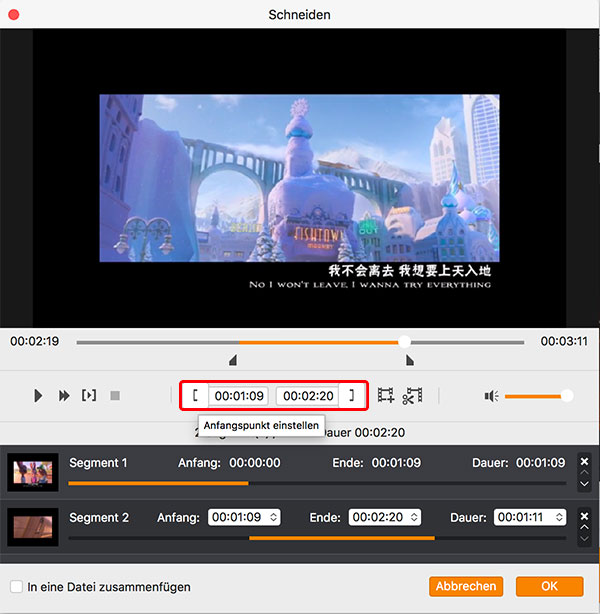Set end point with right bracket
Viewport: 600px width, 614px height.
352,395
